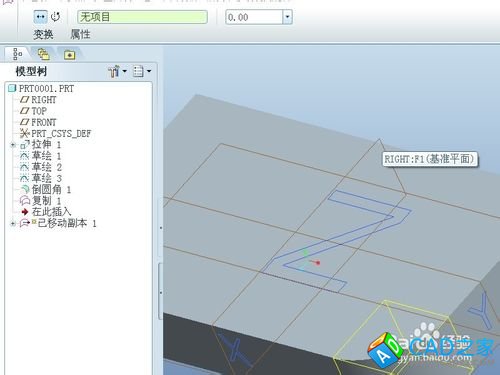Select the 已移动副本 1 feature

[x=67, y=223]
